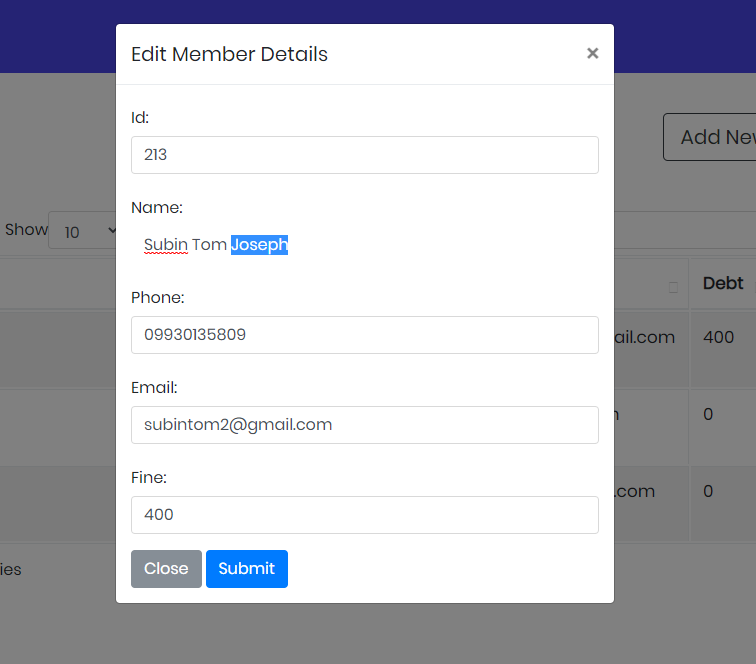
Task: Click the 'Id:' label
Action: point(140,118)
